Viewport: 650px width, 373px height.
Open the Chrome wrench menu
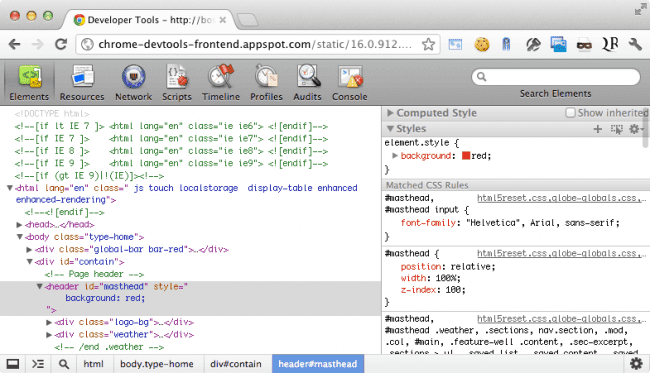point(635,44)
